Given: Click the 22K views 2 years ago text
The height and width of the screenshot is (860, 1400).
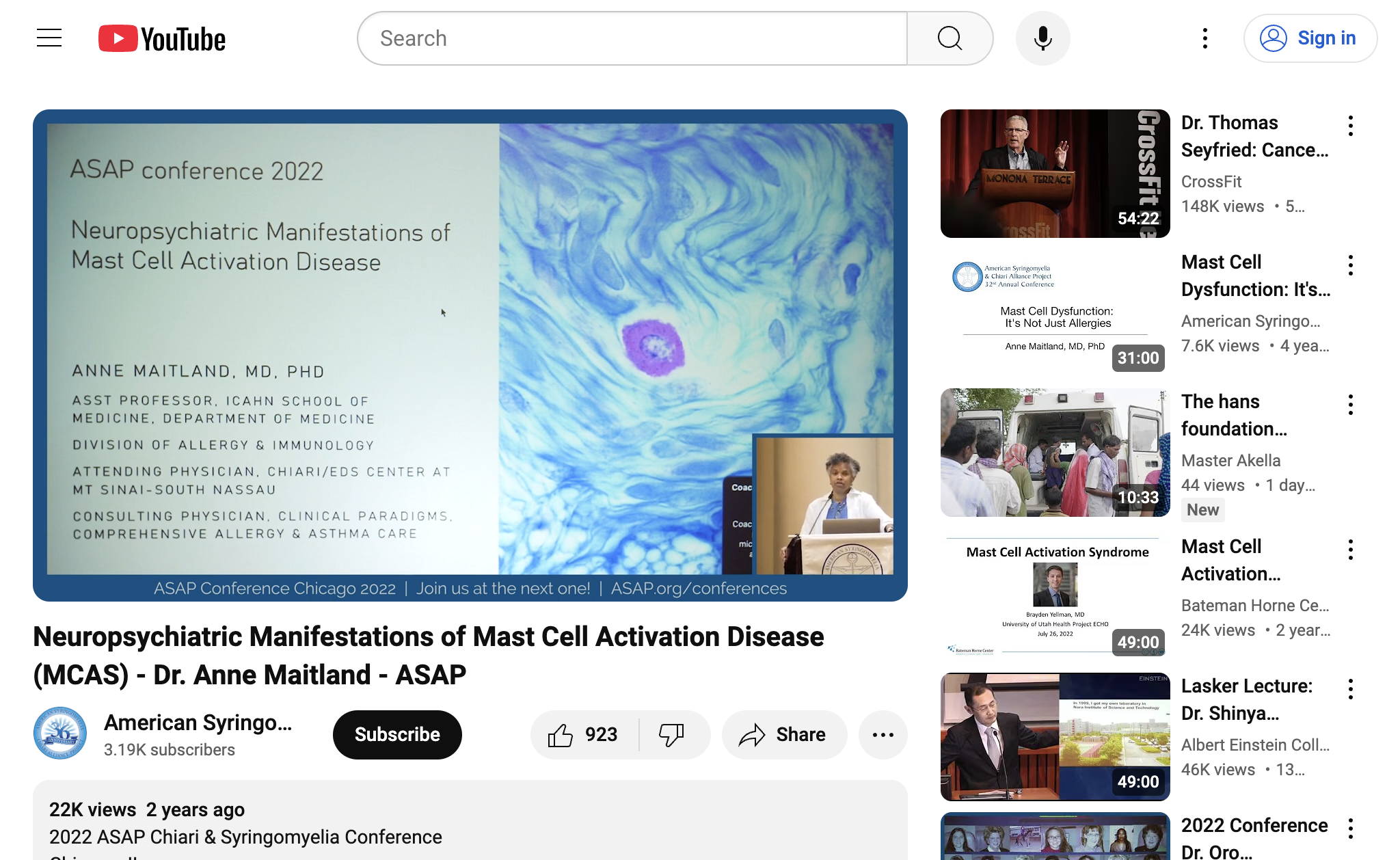Looking at the screenshot, I should 147,810.
